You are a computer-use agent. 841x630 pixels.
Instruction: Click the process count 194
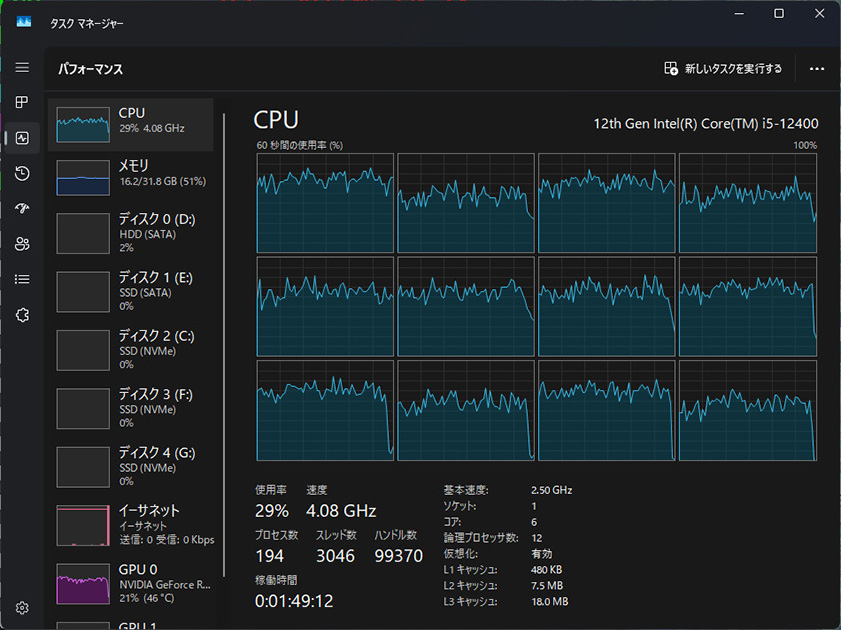pos(269,556)
